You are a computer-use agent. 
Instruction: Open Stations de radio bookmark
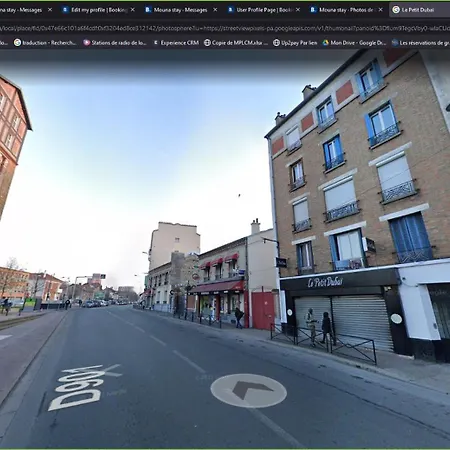pyautogui.click(x=115, y=43)
